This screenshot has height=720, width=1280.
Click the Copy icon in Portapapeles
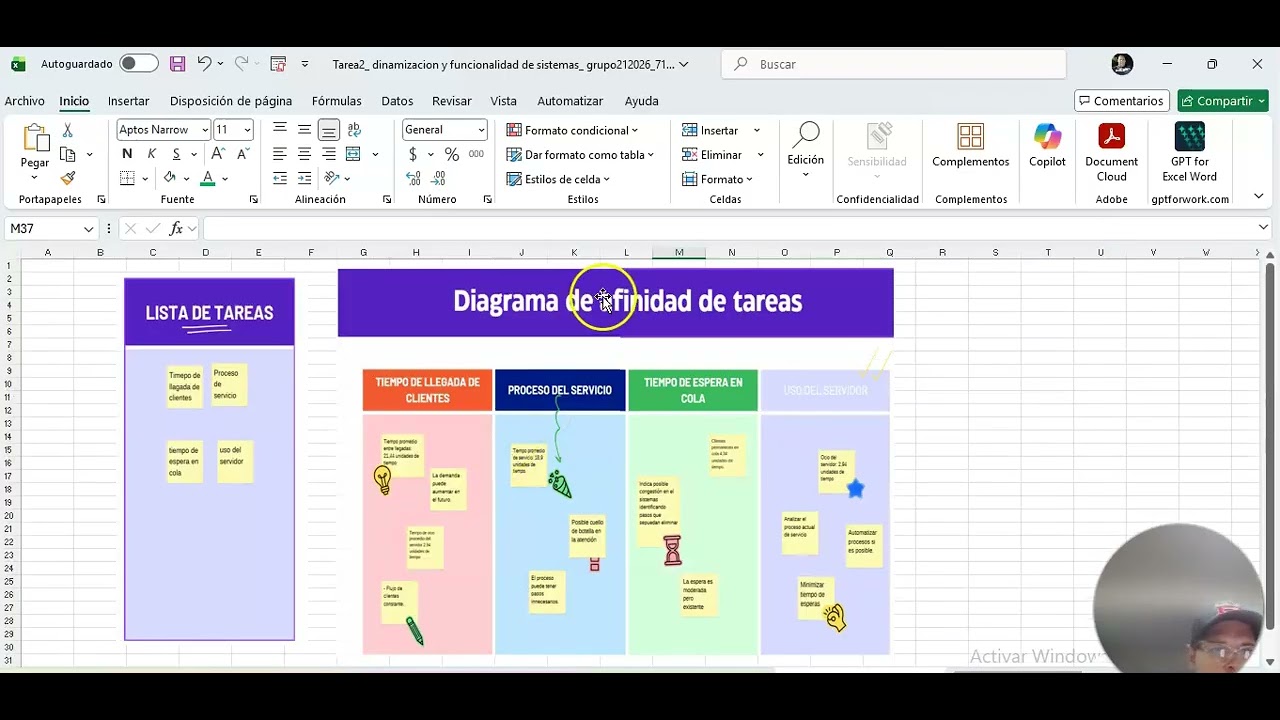[68, 155]
